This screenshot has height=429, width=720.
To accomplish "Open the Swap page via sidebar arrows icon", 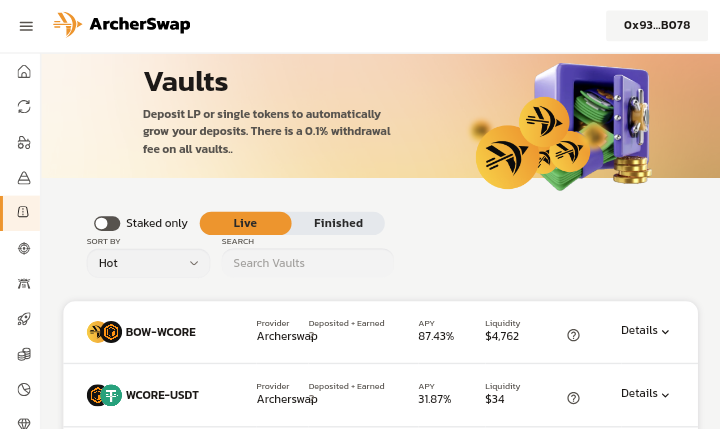I will coord(24,106).
